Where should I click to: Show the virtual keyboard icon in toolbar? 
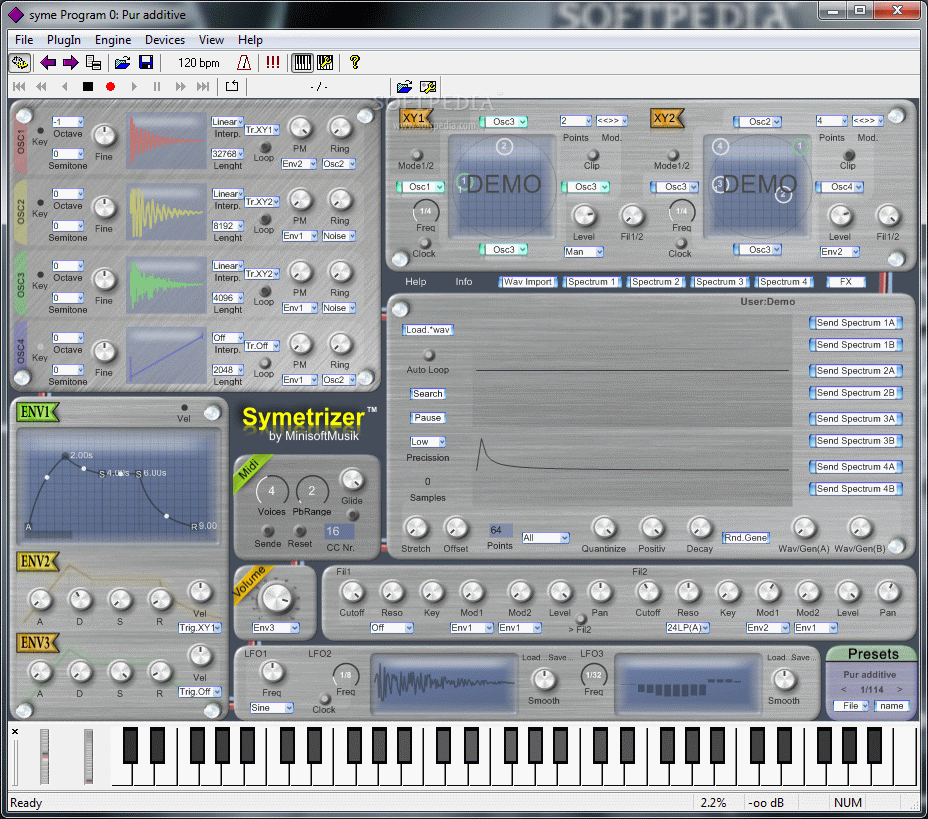point(302,63)
